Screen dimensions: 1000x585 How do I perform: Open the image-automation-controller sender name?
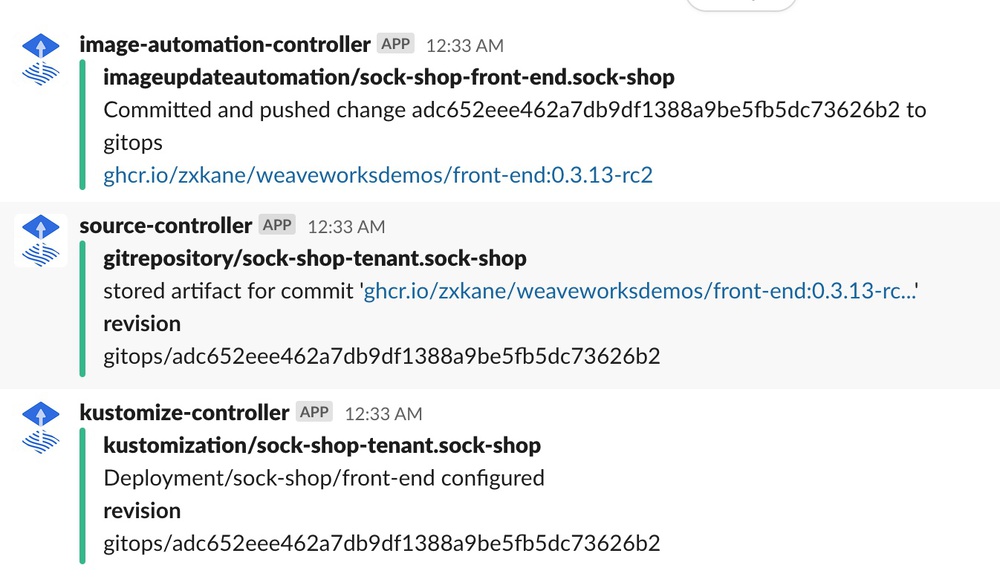(x=224, y=45)
